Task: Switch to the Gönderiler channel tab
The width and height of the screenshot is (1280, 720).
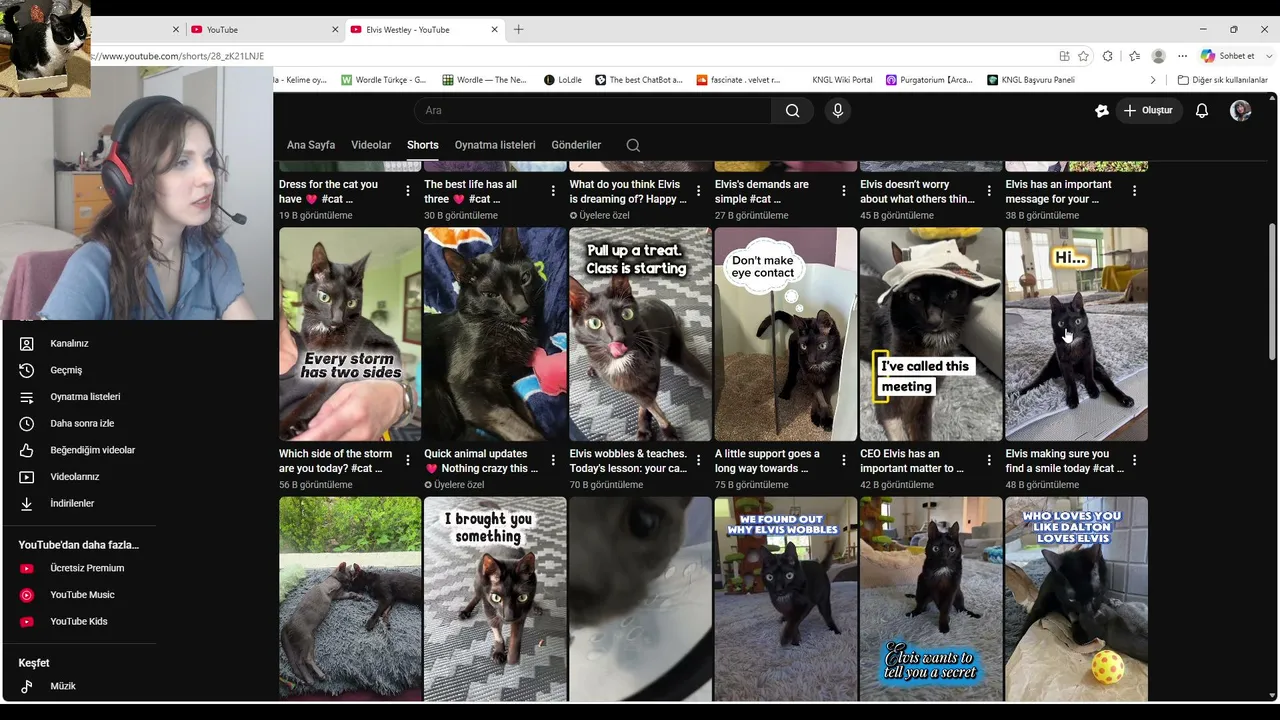Action: 576,145
